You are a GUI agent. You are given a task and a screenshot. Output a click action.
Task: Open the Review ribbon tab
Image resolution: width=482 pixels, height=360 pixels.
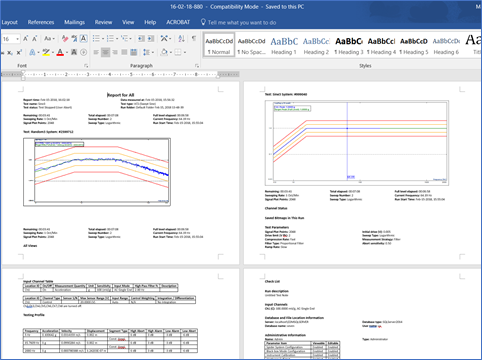tap(103, 22)
